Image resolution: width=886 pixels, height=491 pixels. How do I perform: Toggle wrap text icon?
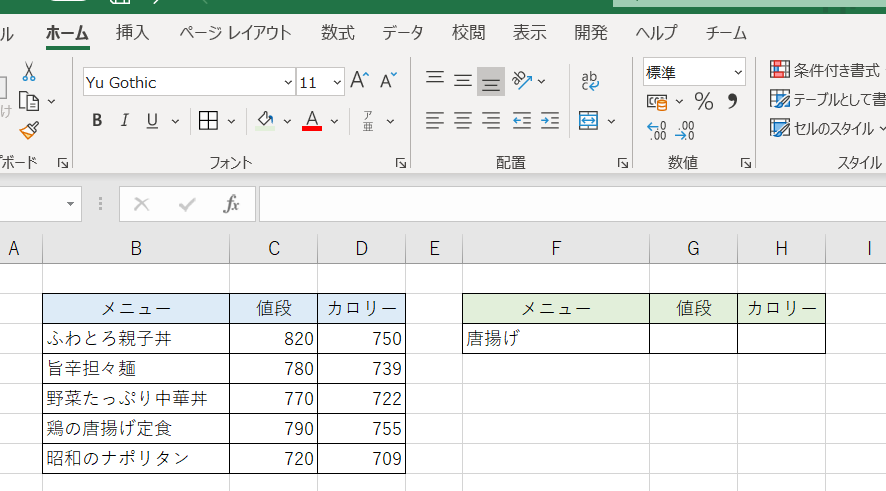(590, 81)
